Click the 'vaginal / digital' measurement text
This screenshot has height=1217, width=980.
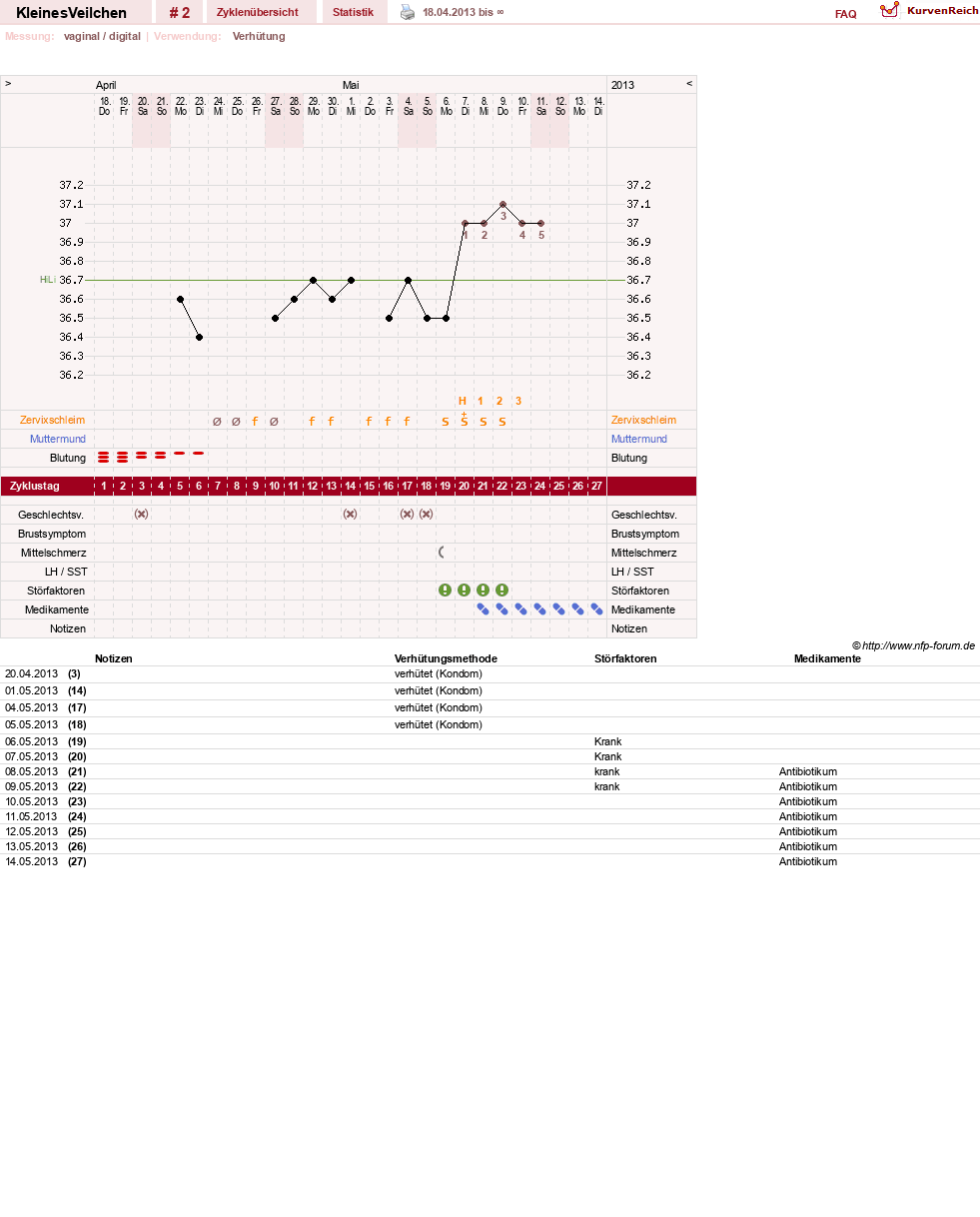coord(102,36)
